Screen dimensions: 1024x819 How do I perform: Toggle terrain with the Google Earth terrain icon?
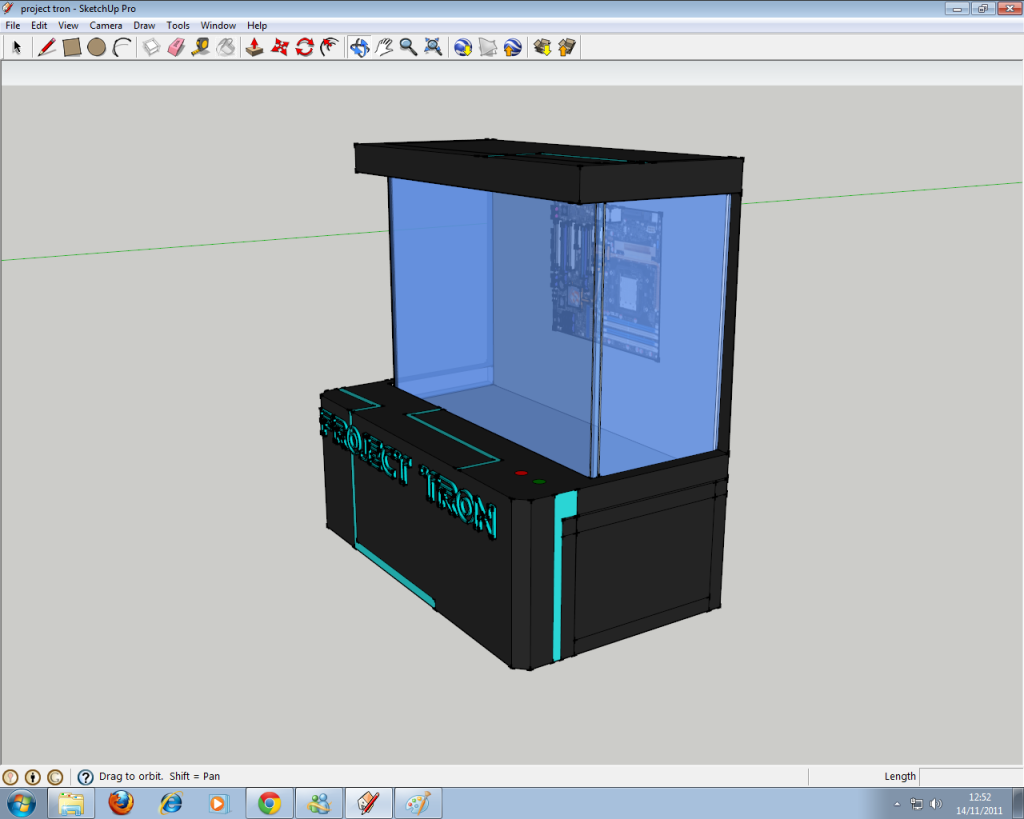(x=488, y=47)
